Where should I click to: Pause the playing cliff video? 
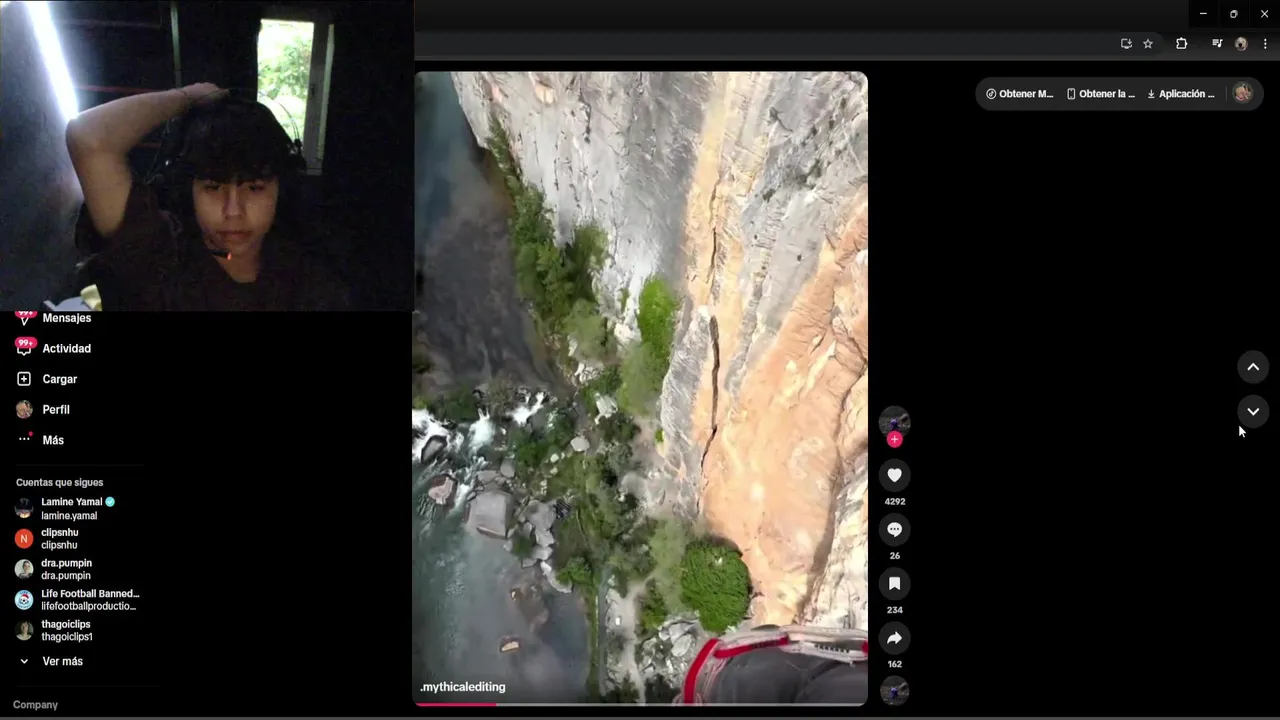click(640, 388)
